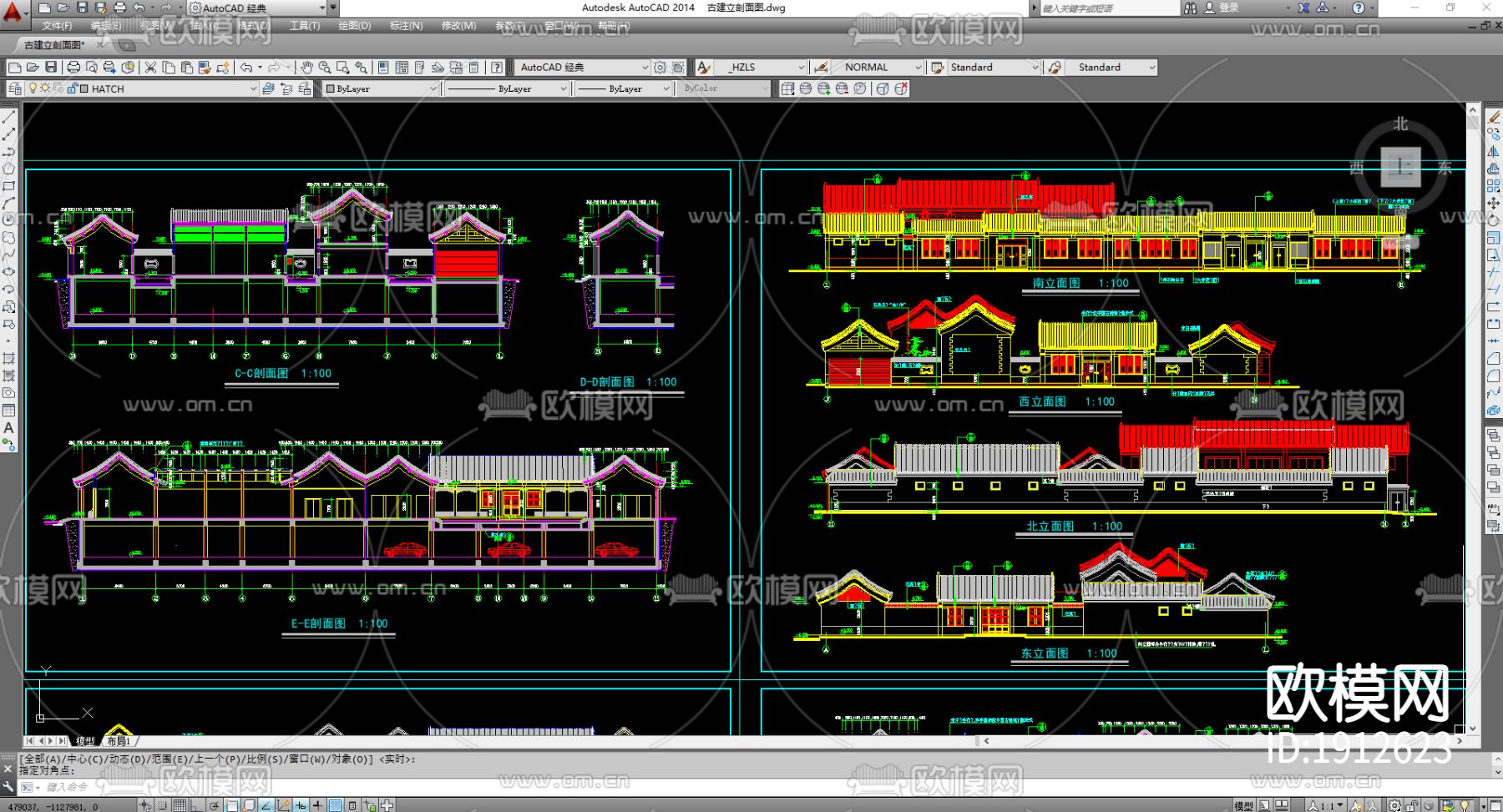1503x812 pixels.
Task: Click the 登录 sign-in button
Action: pyautogui.click(x=1222, y=8)
